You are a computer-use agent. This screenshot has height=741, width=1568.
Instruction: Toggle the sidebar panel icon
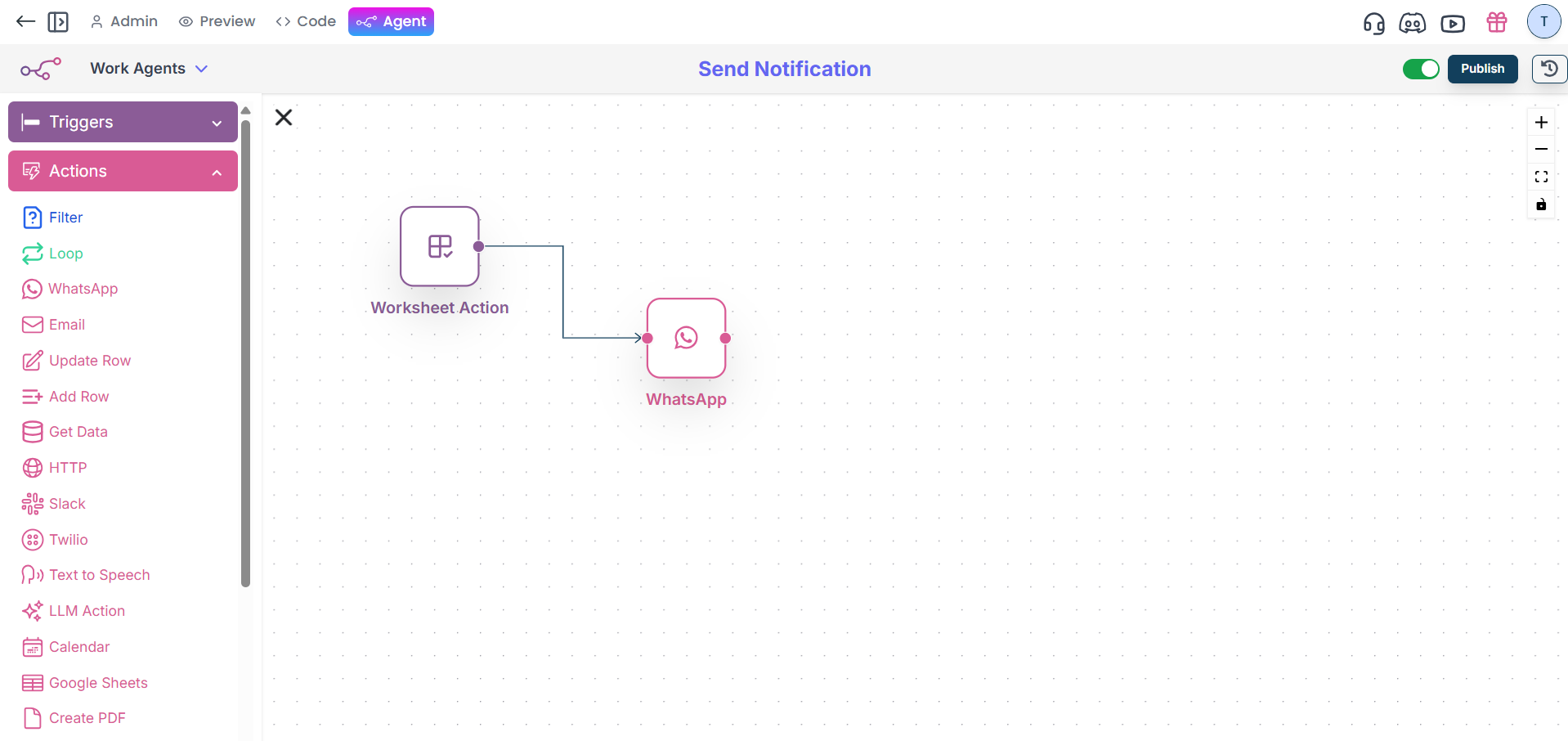[x=58, y=21]
